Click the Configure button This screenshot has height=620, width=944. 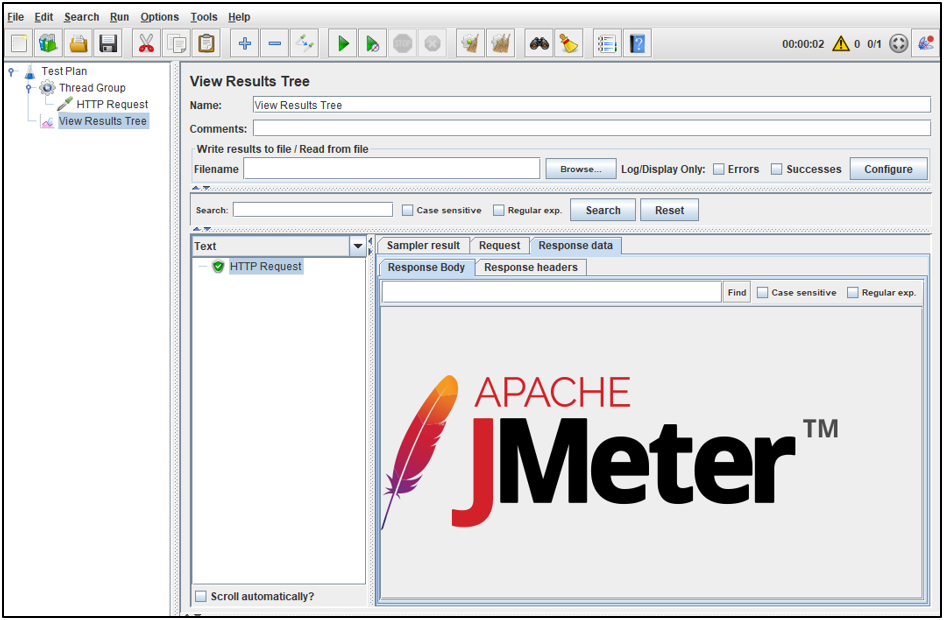point(889,169)
